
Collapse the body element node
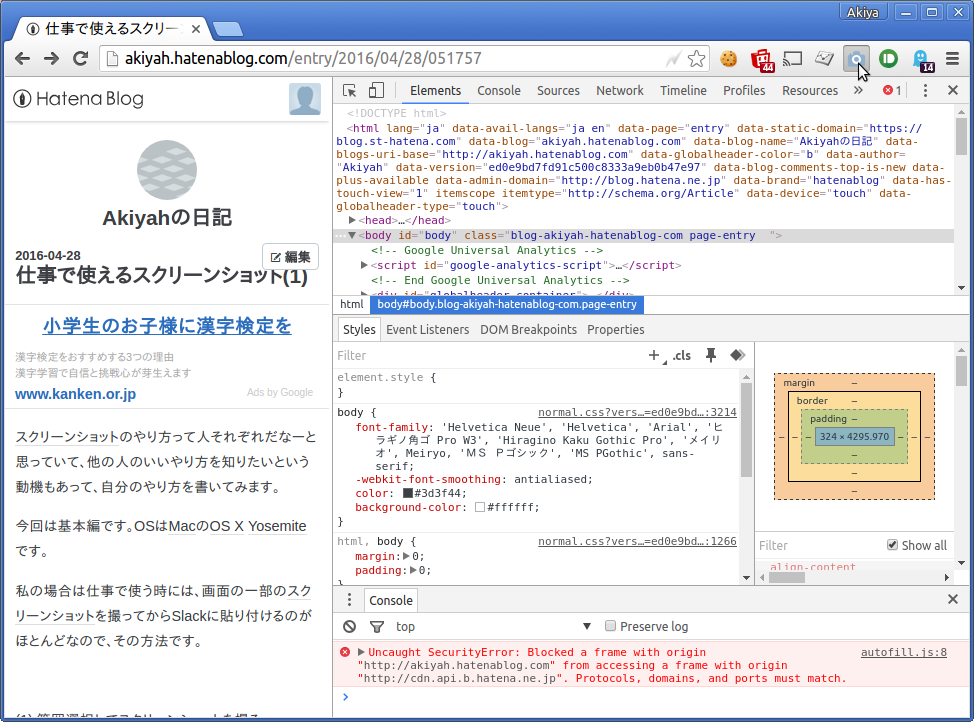tap(352, 235)
